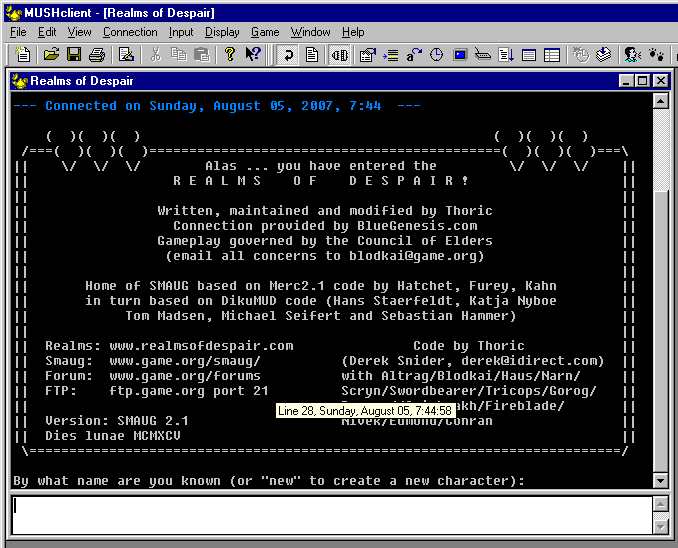678x548 pixels.
Task: Click command input scrollbar up arrow
Action: click(661, 504)
